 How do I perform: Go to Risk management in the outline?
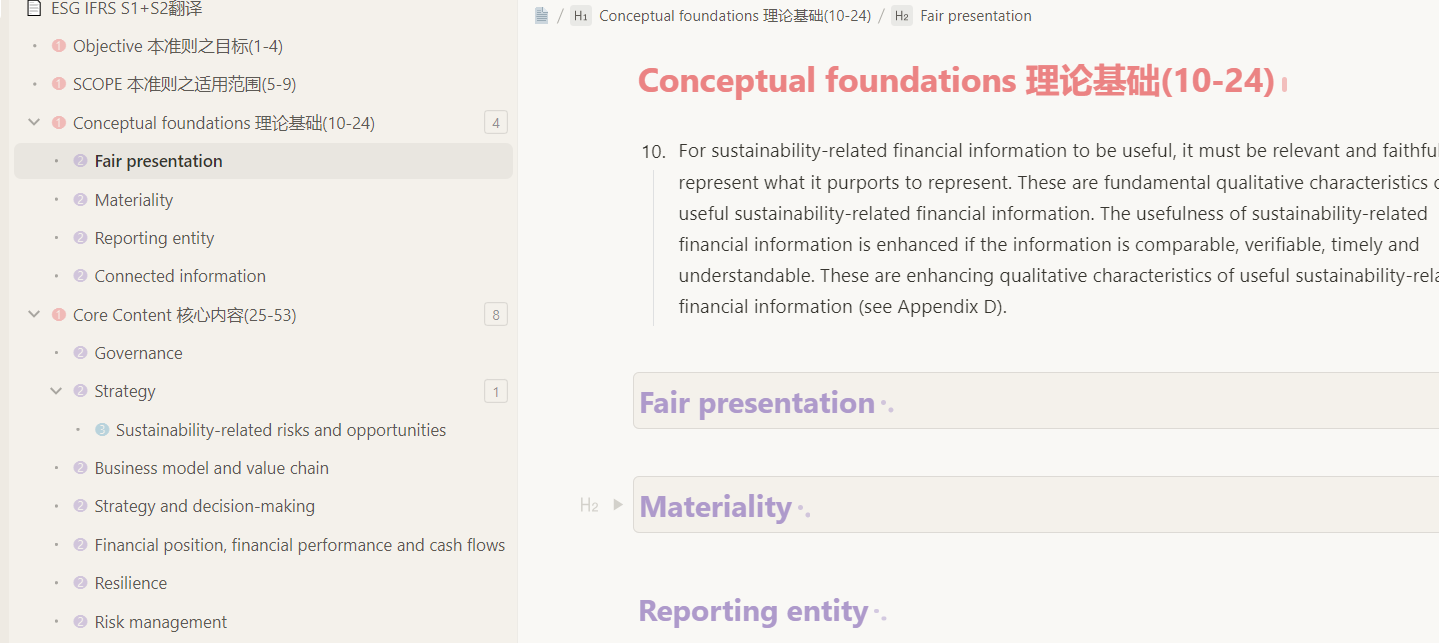click(160, 622)
